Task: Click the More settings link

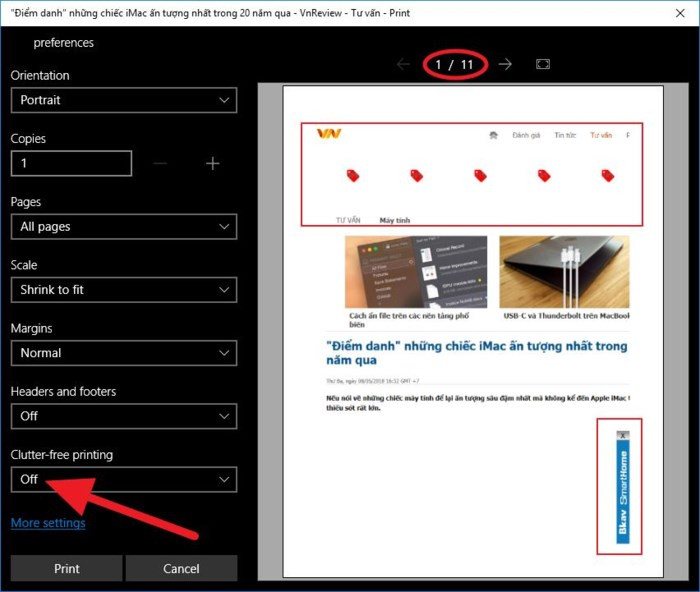Action: (x=48, y=523)
